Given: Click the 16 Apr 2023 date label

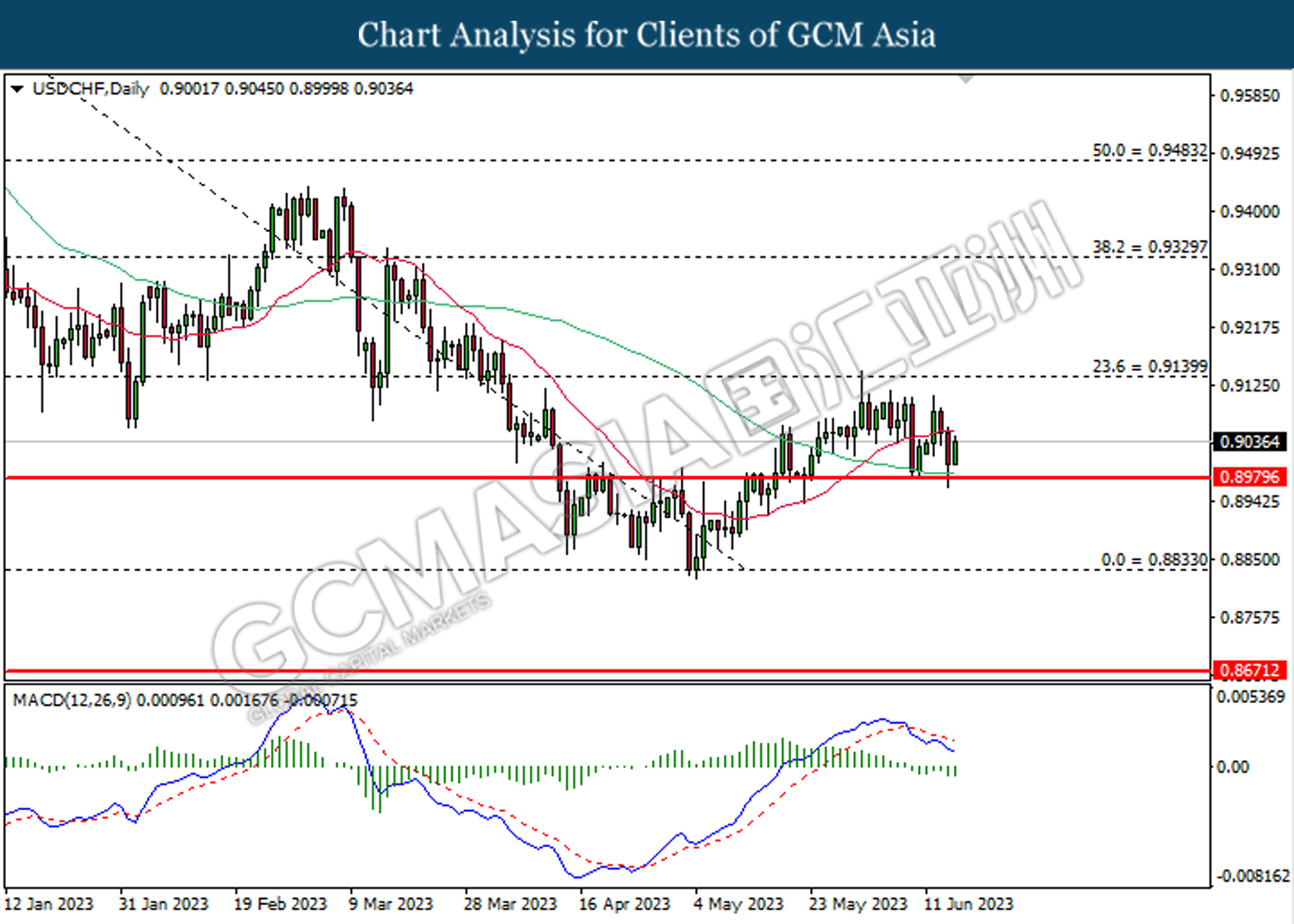Looking at the screenshot, I should [625, 903].
